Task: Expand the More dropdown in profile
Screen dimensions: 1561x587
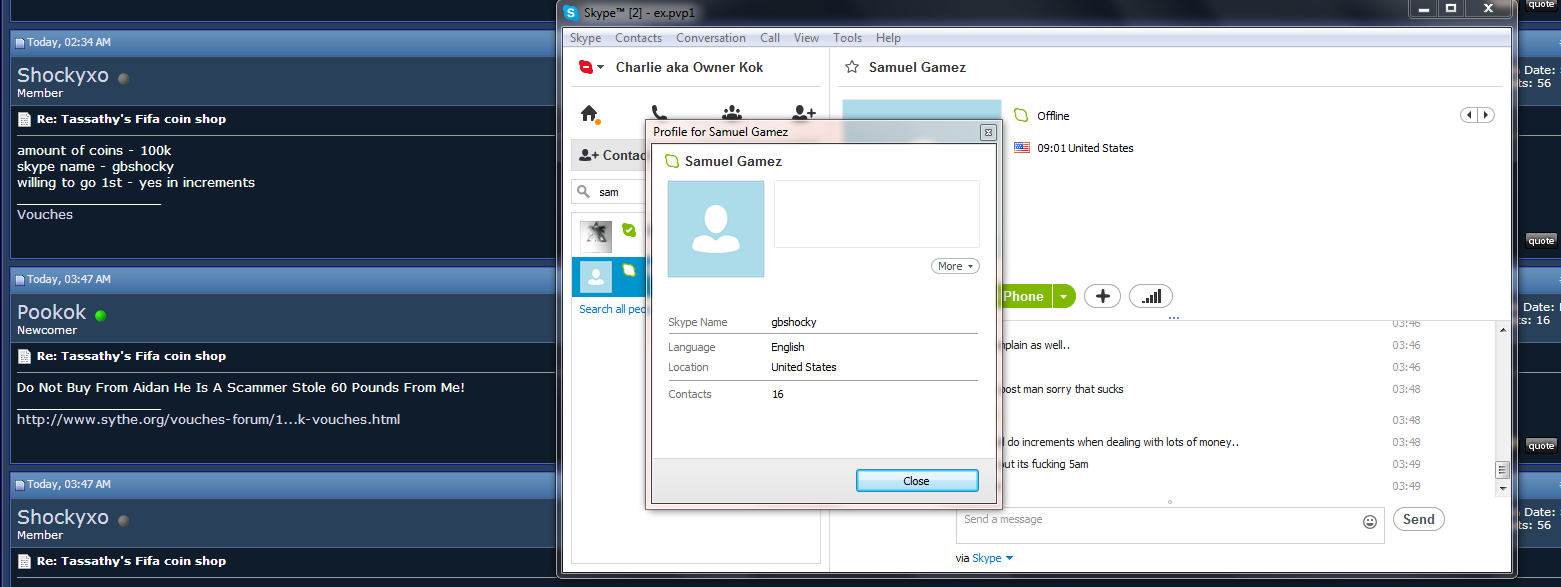Action: 955,266
